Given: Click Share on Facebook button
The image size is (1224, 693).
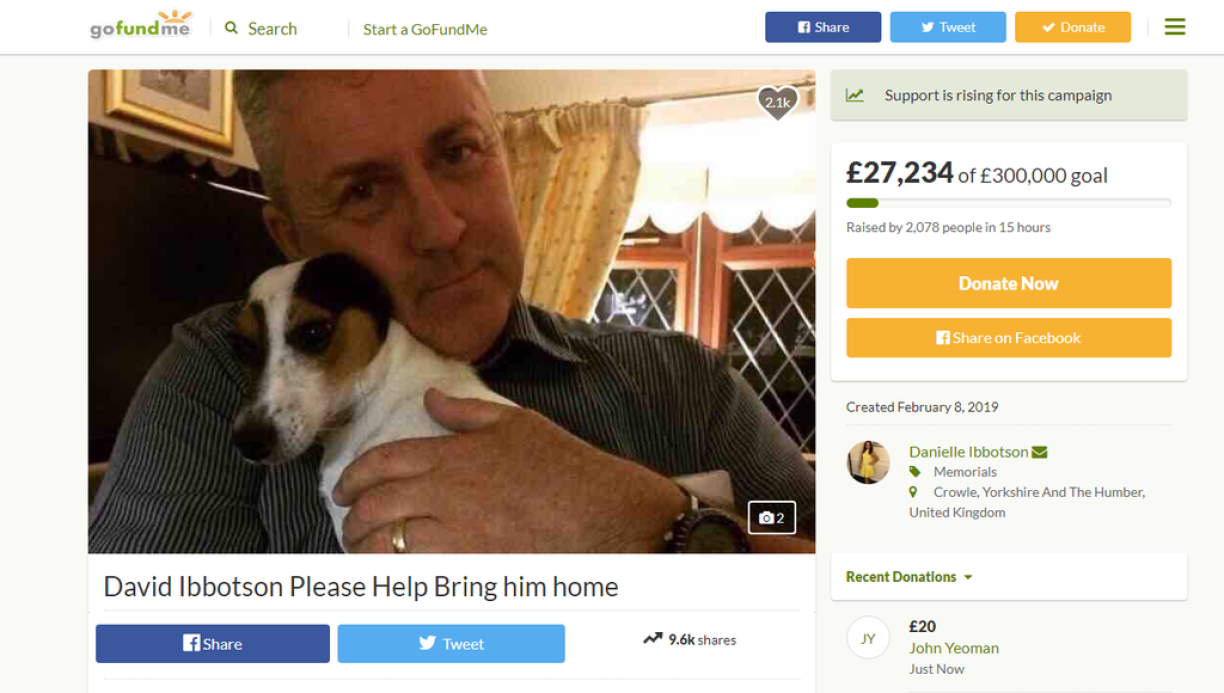Looking at the screenshot, I should [x=1008, y=338].
